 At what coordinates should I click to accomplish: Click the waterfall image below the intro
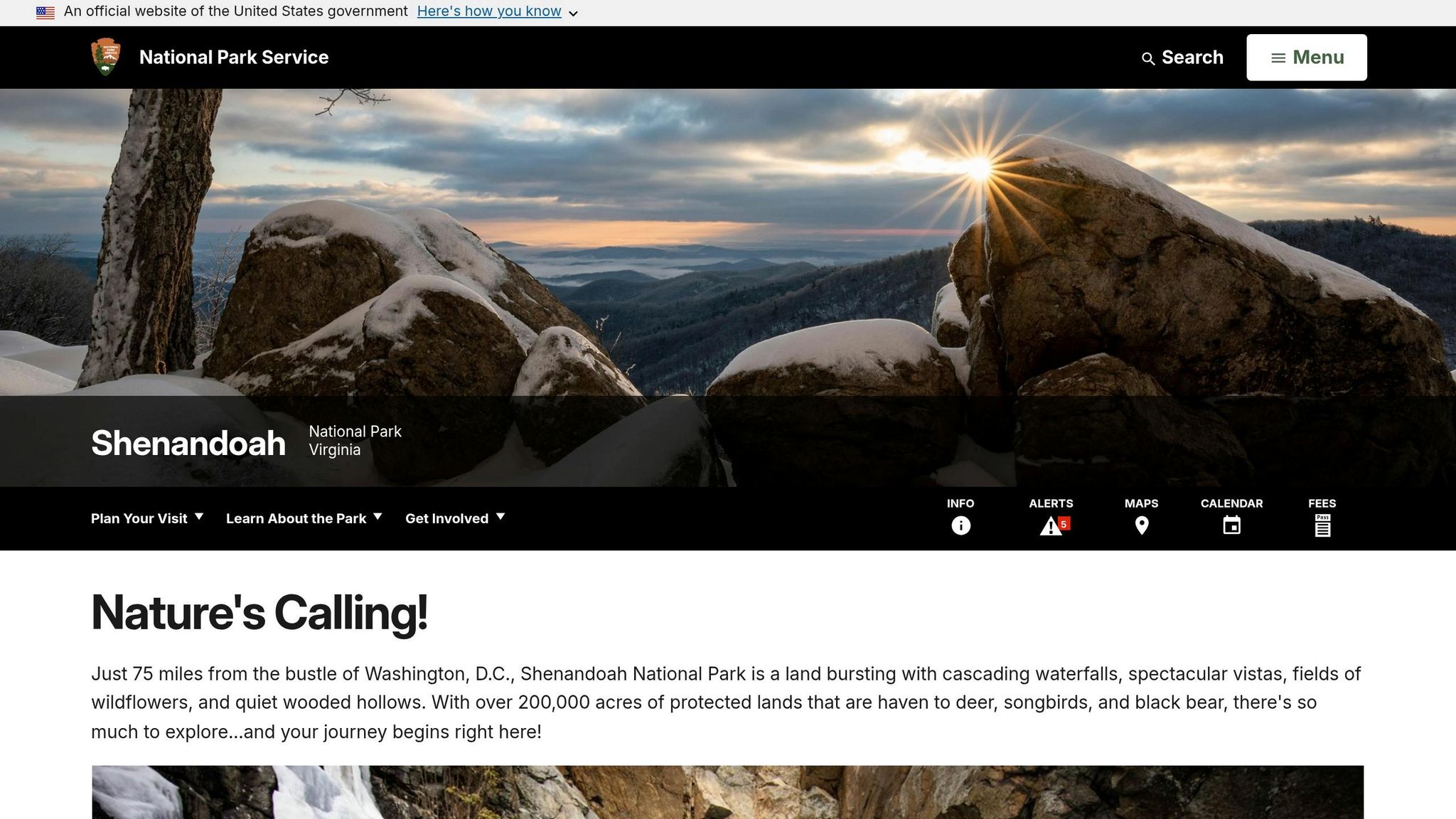pos(728,792)
